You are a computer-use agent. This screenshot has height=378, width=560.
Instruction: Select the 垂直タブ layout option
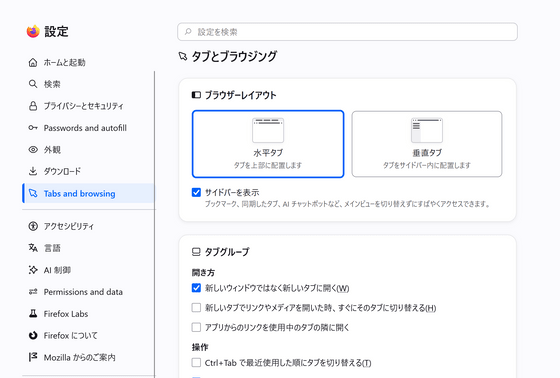(427, 144)
